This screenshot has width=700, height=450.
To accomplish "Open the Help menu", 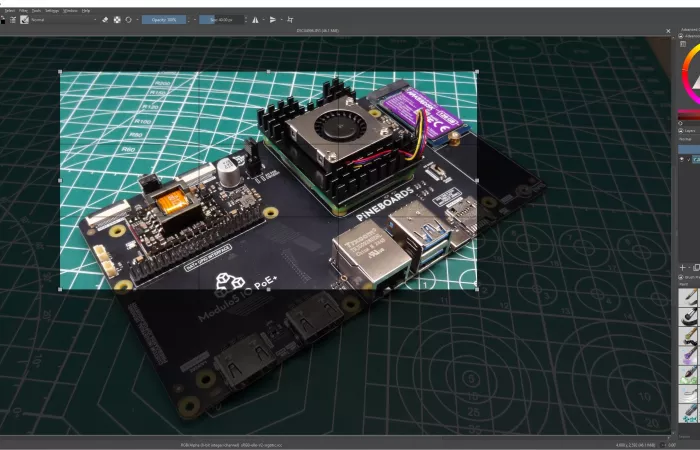I will (x=86, y=9).
